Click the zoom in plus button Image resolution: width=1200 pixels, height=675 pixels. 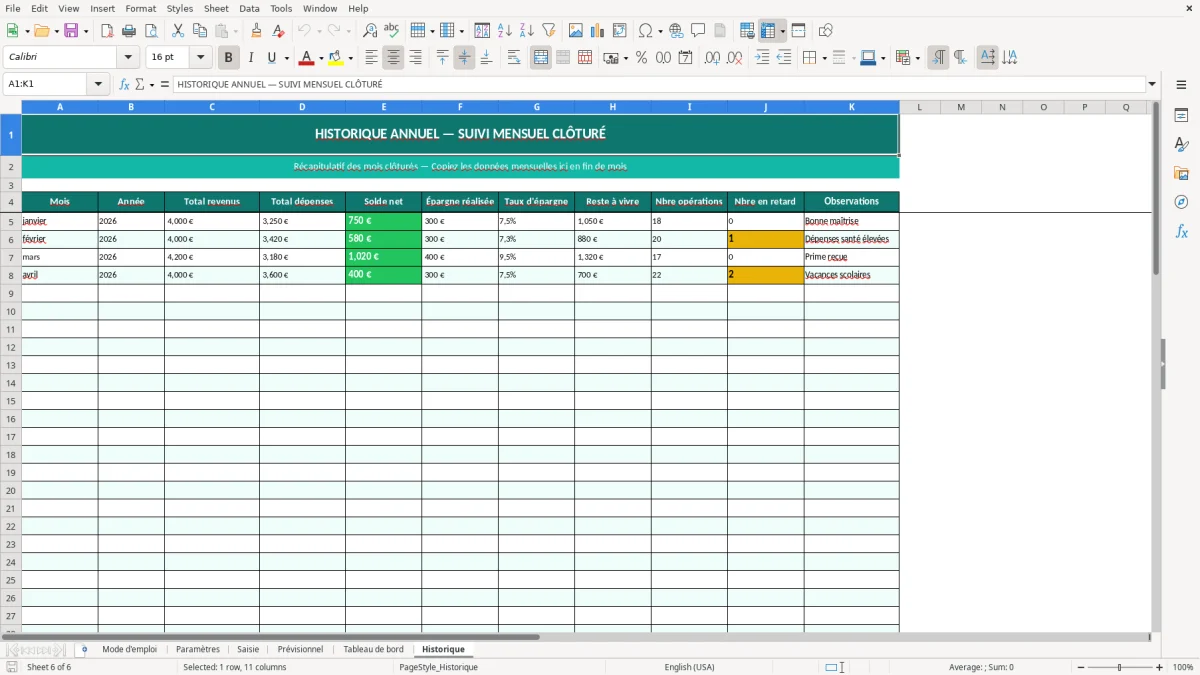[x=1160, y=667]
